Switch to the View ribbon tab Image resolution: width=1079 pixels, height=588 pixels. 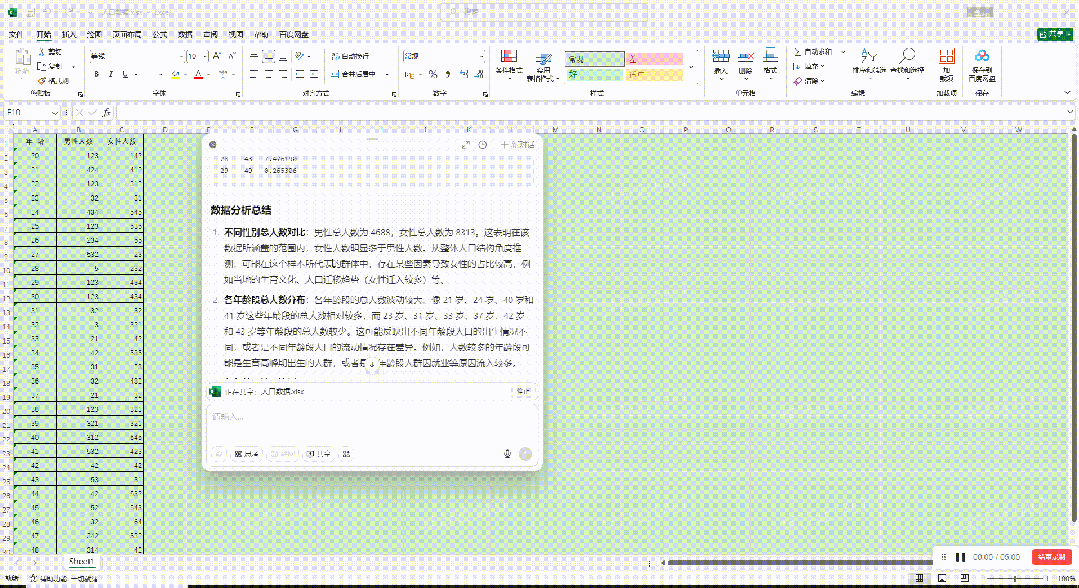pos(236,34)
